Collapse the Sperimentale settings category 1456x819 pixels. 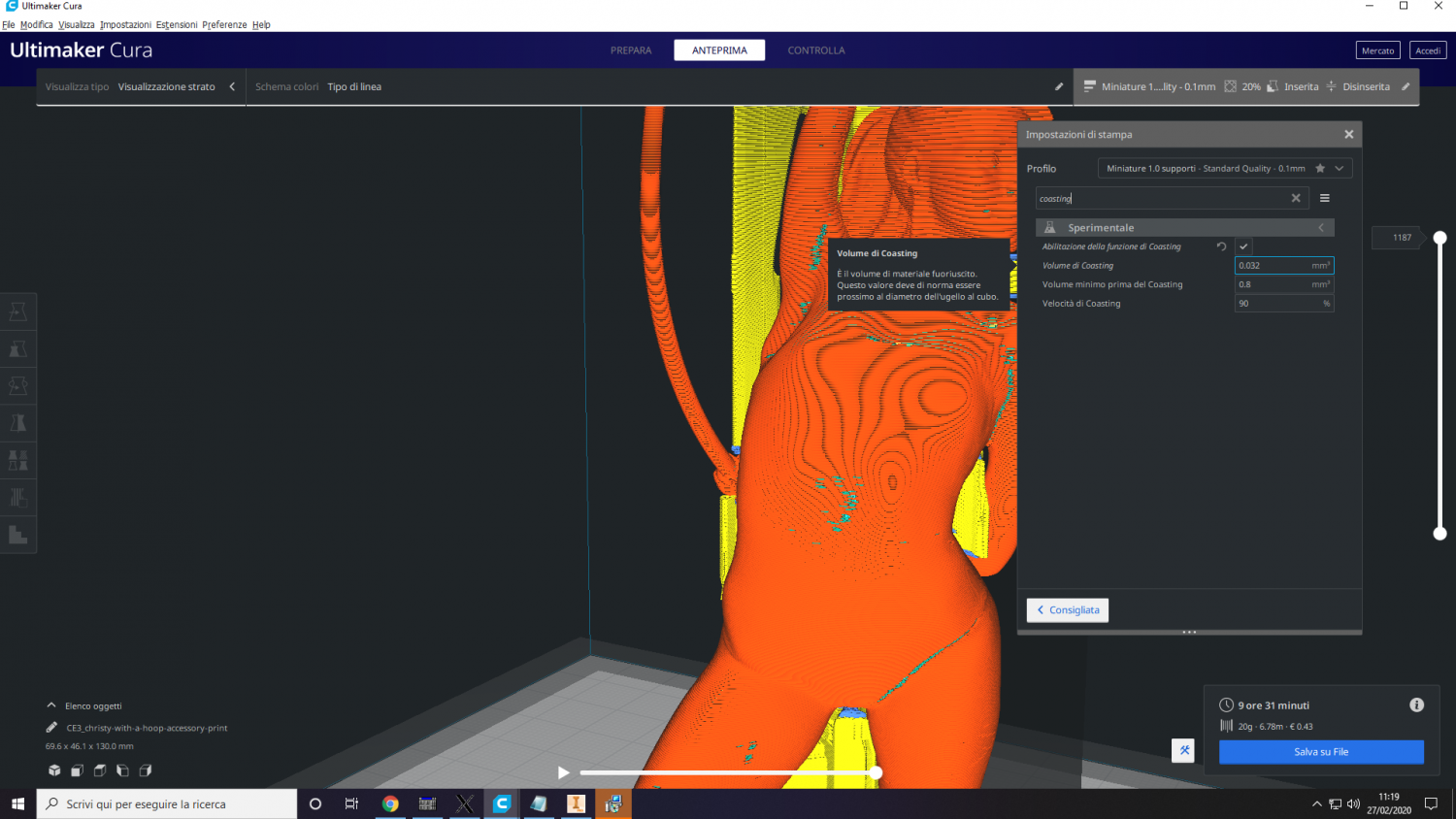[x=1185, y=227]
